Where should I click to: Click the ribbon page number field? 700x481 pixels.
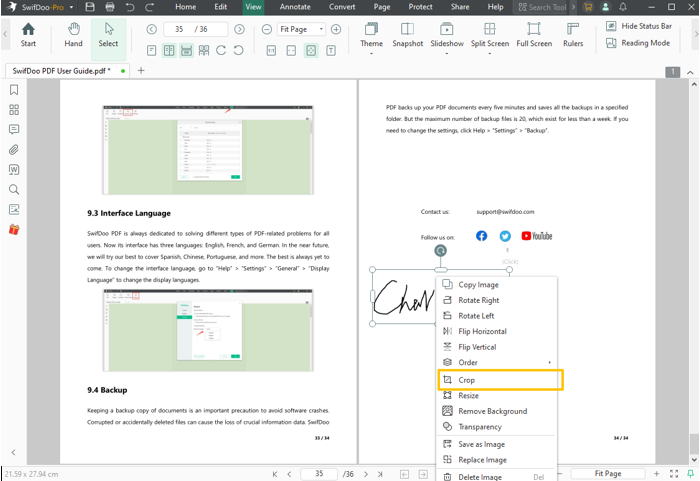195,29
